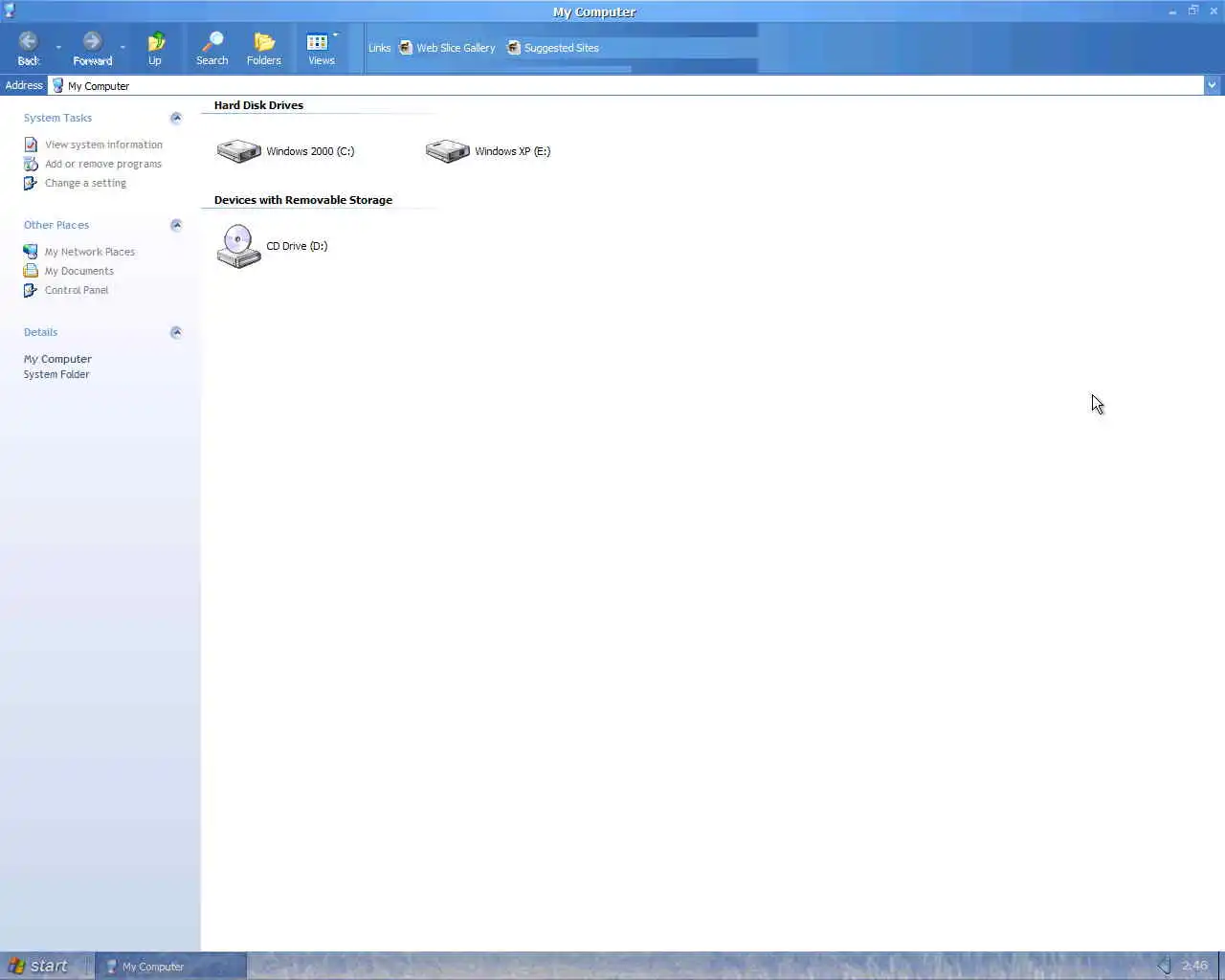Open the Suggested Sites link
The height and width of the screenshot is (980, 1225).
(x=553, y=48)
